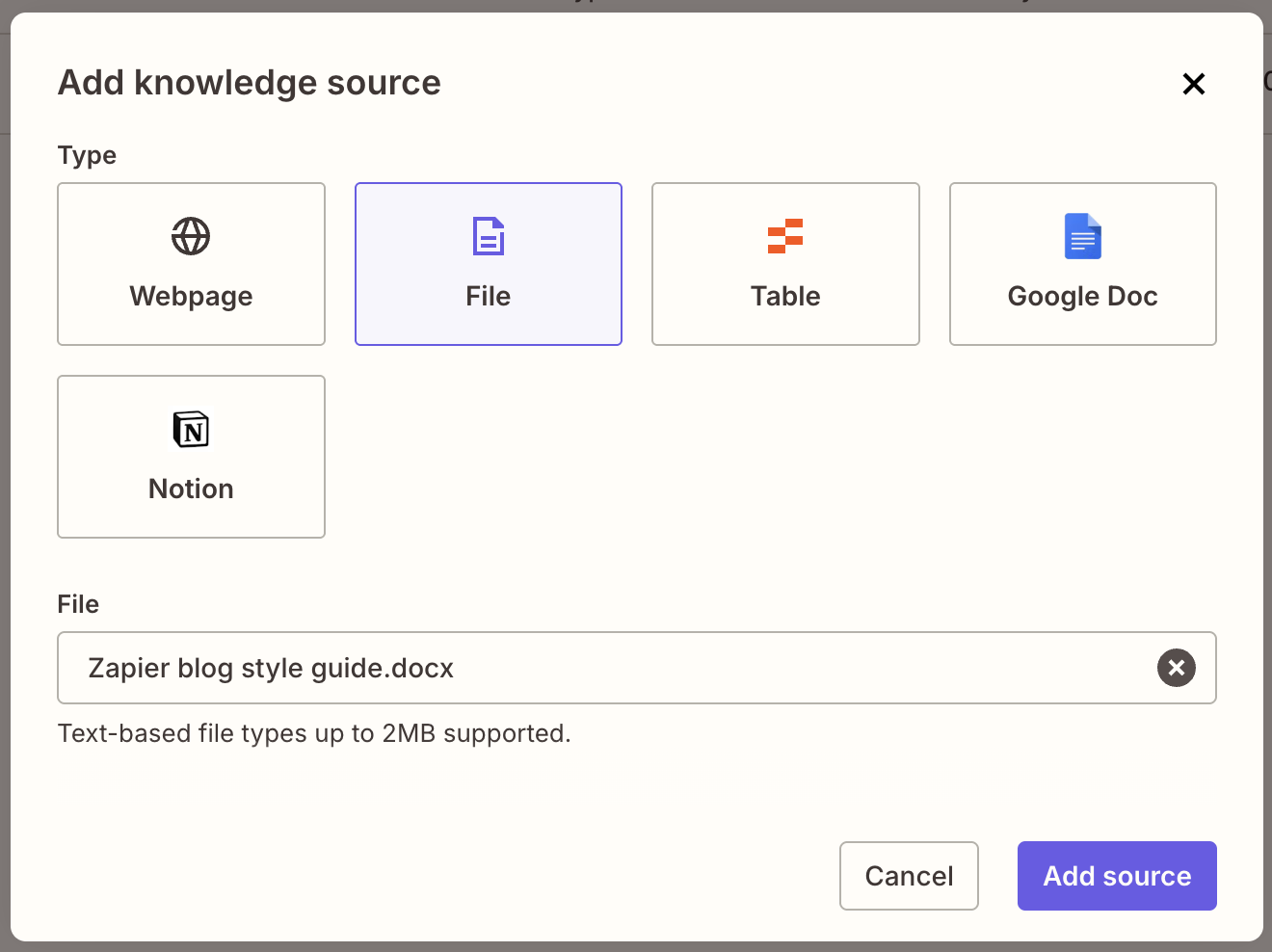
Task: Click the Notion logo icon
Action: coord(191,430)
